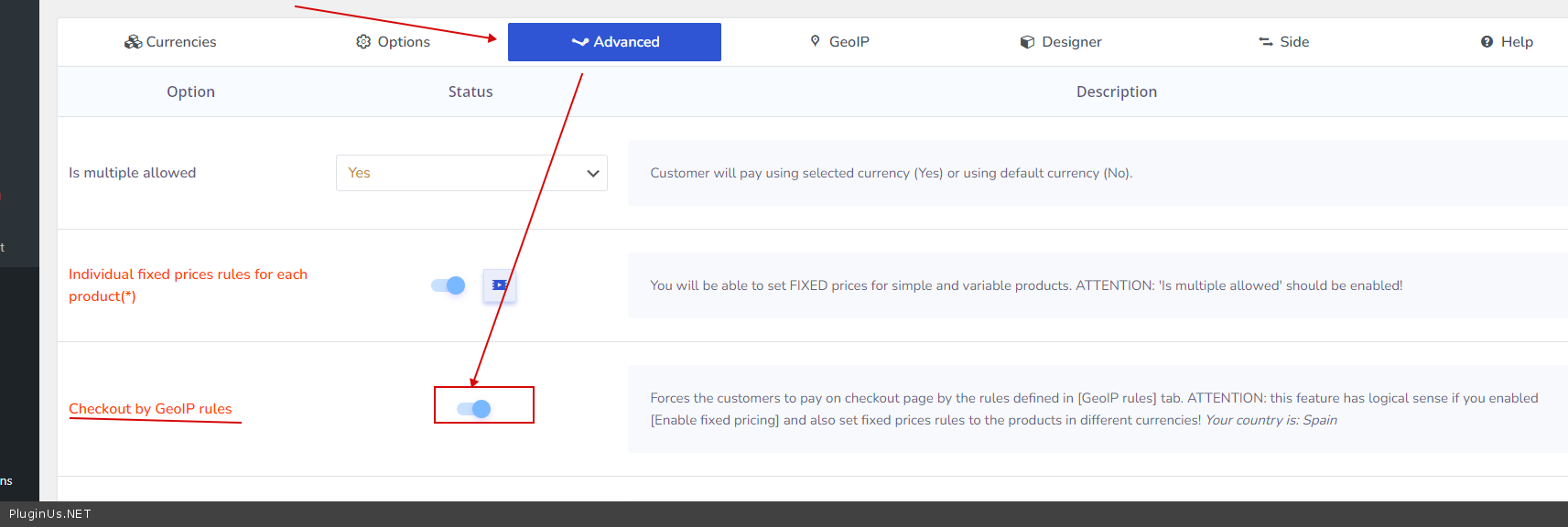Click the location pin icon beside GeoIP
Viewport: 1568px width, 527px height.
pos(815,41)
